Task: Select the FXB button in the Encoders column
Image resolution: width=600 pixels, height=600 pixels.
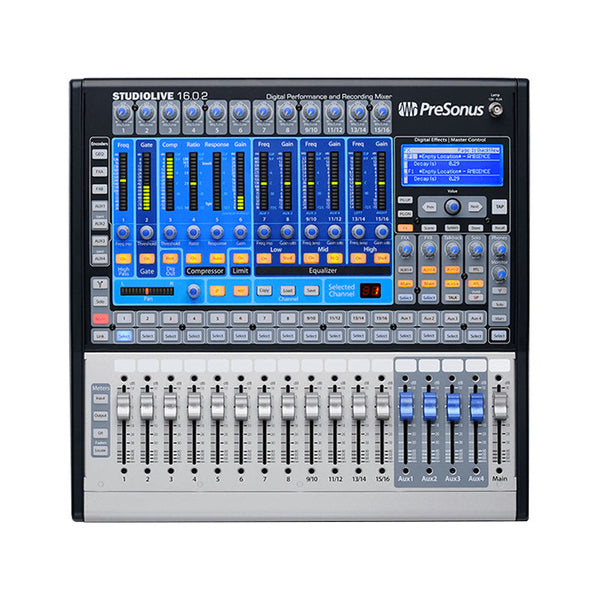Action: click(99, 189)
